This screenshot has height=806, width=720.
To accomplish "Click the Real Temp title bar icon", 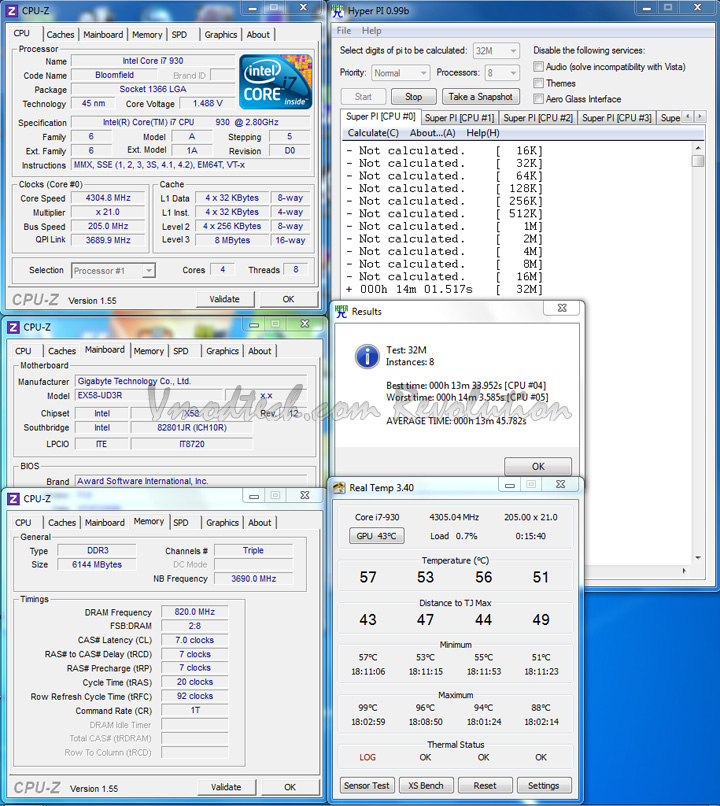I will [339, 487].
